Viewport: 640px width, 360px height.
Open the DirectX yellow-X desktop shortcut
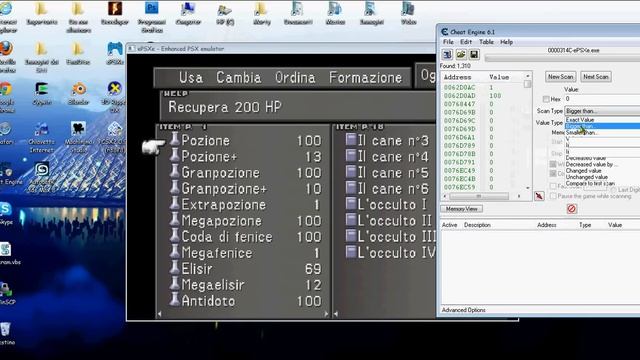(115, 97)
